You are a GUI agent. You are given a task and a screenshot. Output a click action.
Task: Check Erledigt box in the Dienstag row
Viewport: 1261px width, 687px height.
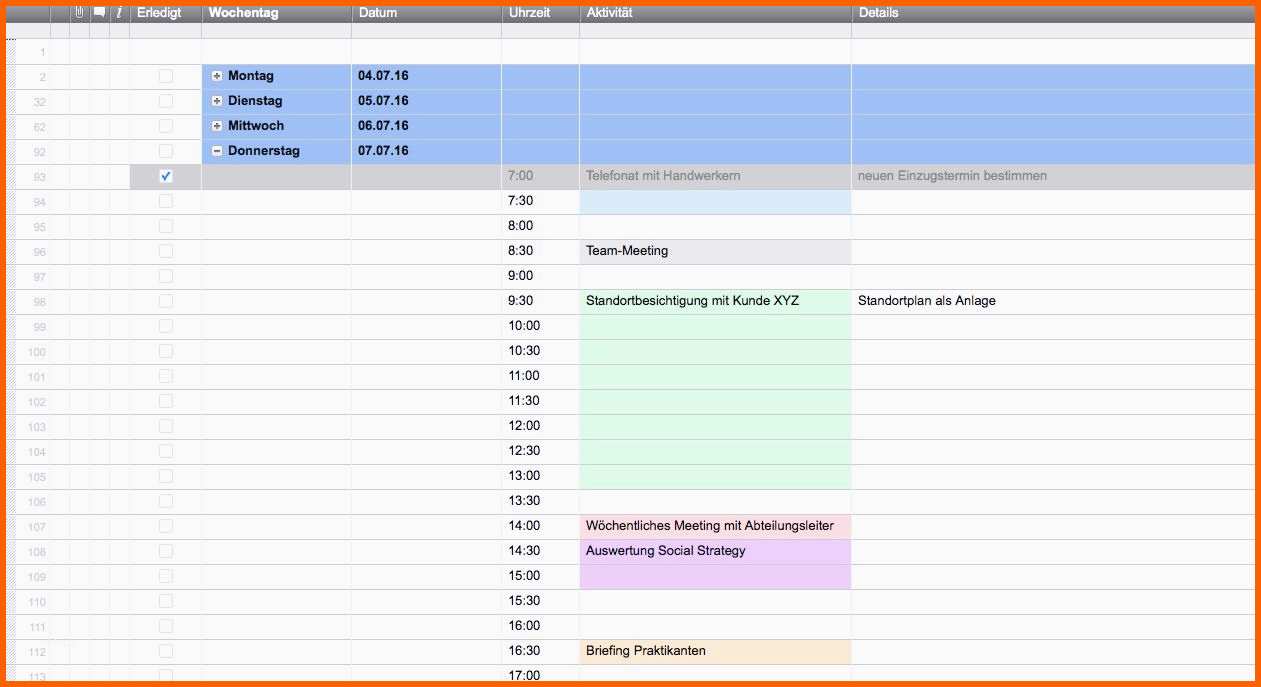click(166, 101)
